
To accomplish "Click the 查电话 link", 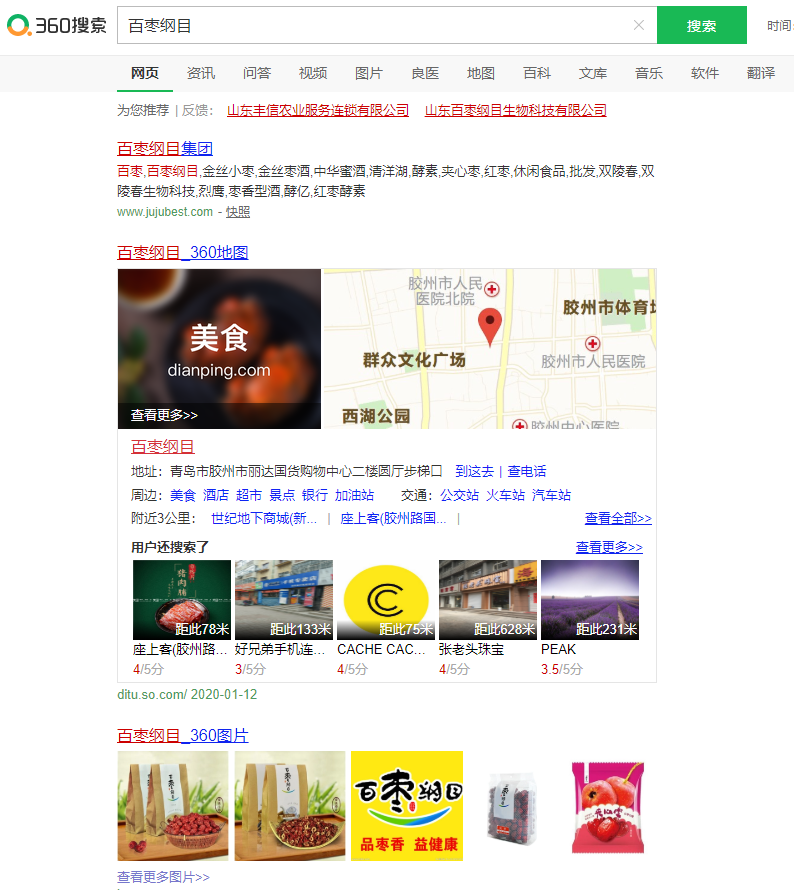I will (527, 471).
